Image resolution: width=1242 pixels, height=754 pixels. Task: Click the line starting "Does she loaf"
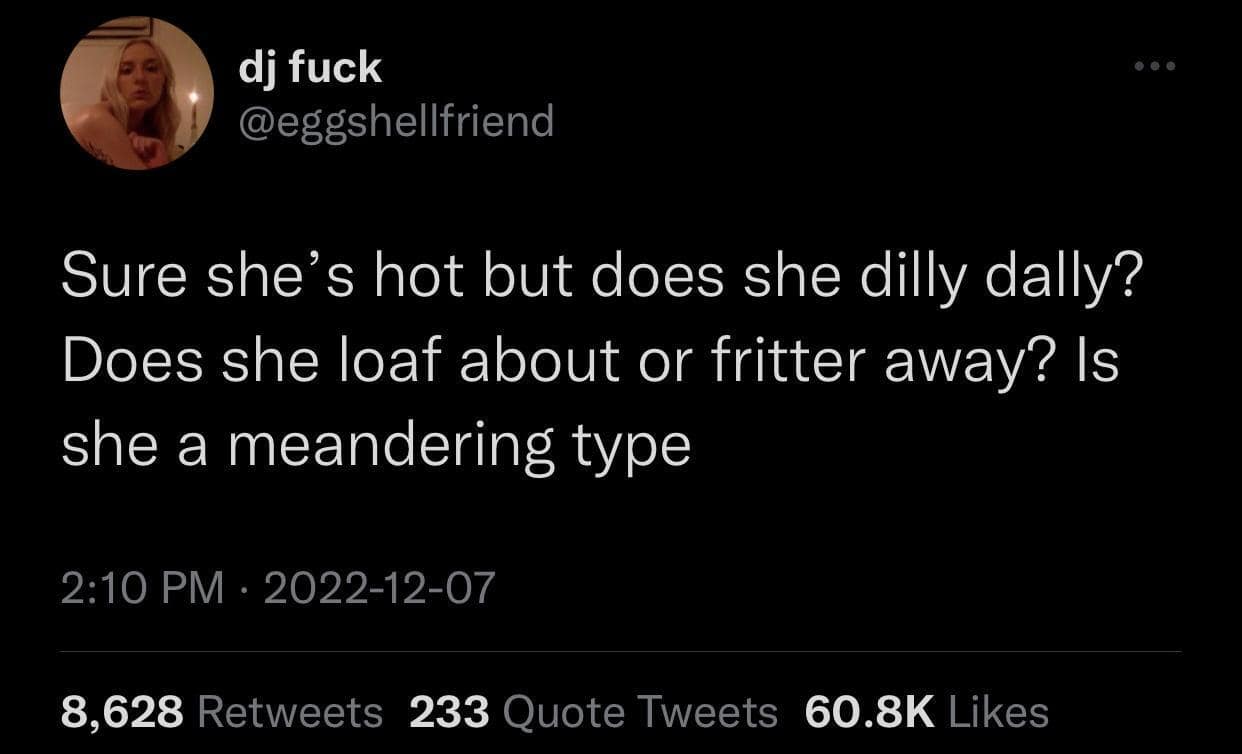point(590,361)
